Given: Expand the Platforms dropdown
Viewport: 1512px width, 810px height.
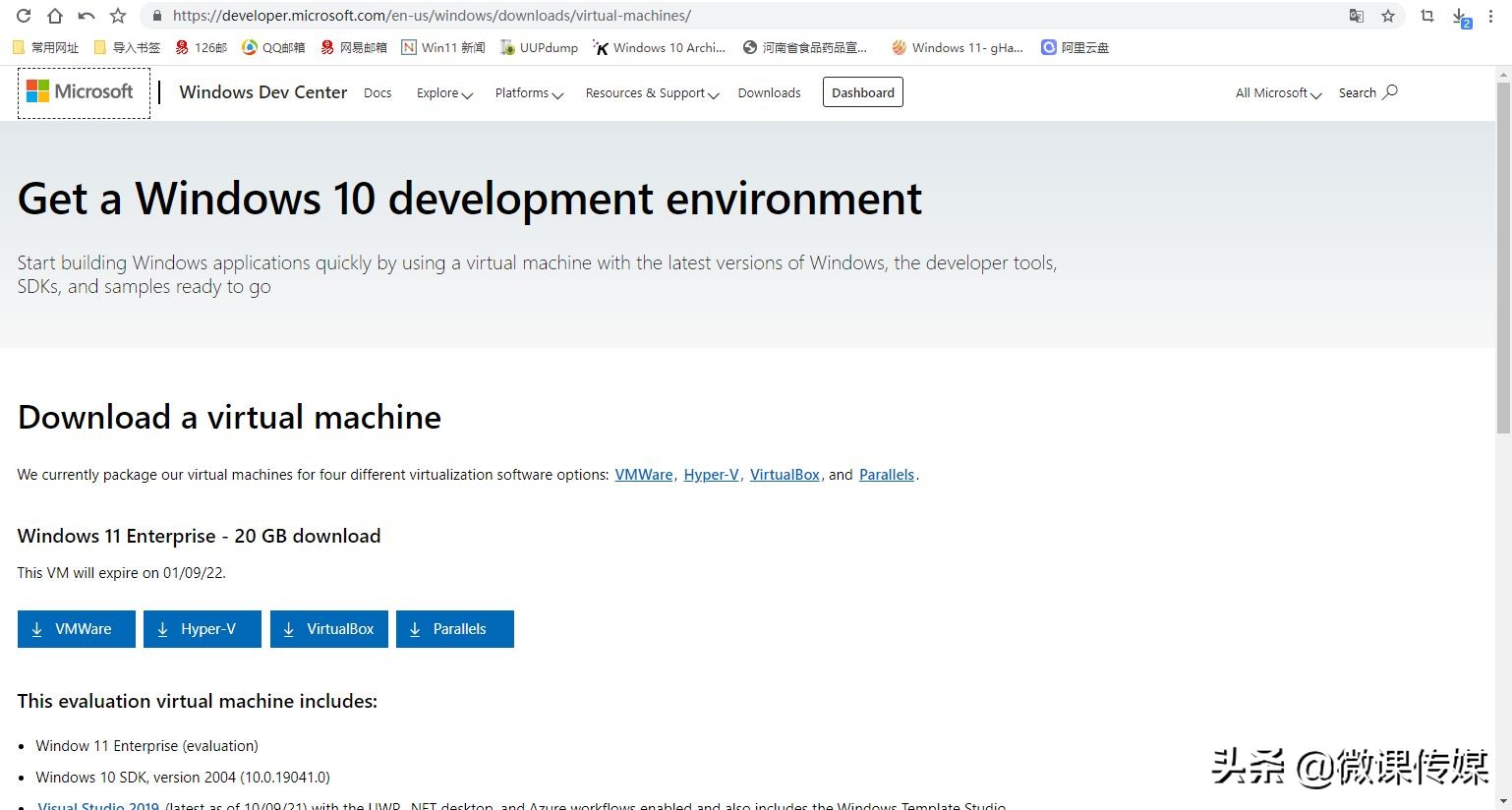Looking at the screenshot, I should click(x=529, y=93).
